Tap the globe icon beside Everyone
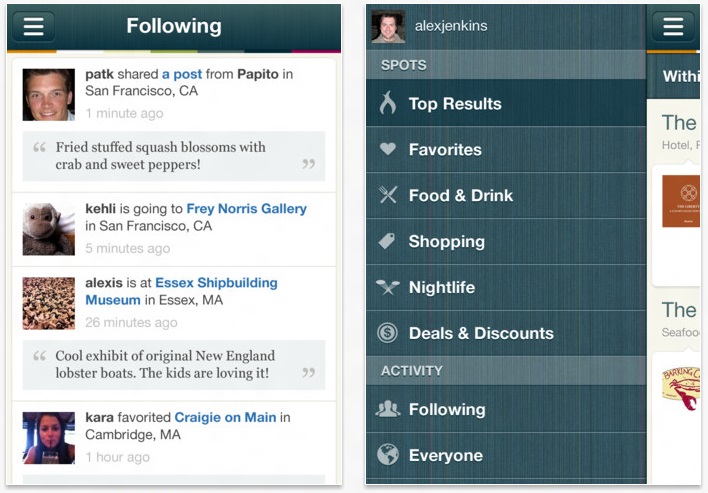The height and width of the screenshot is (493, 708). coord(388,455)
